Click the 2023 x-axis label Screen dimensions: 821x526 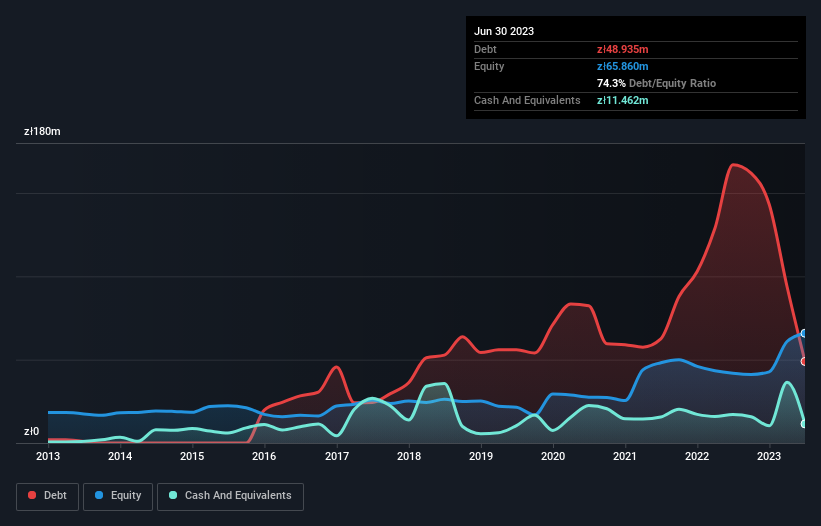click(769, 456)
